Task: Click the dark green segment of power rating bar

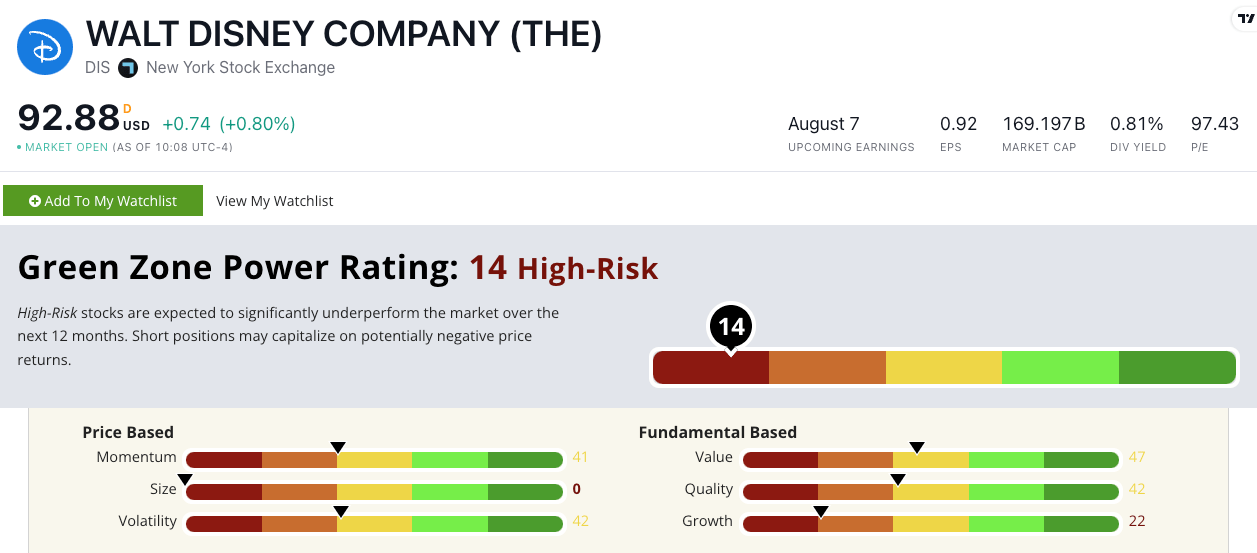Action: [x=1178, y=367]
